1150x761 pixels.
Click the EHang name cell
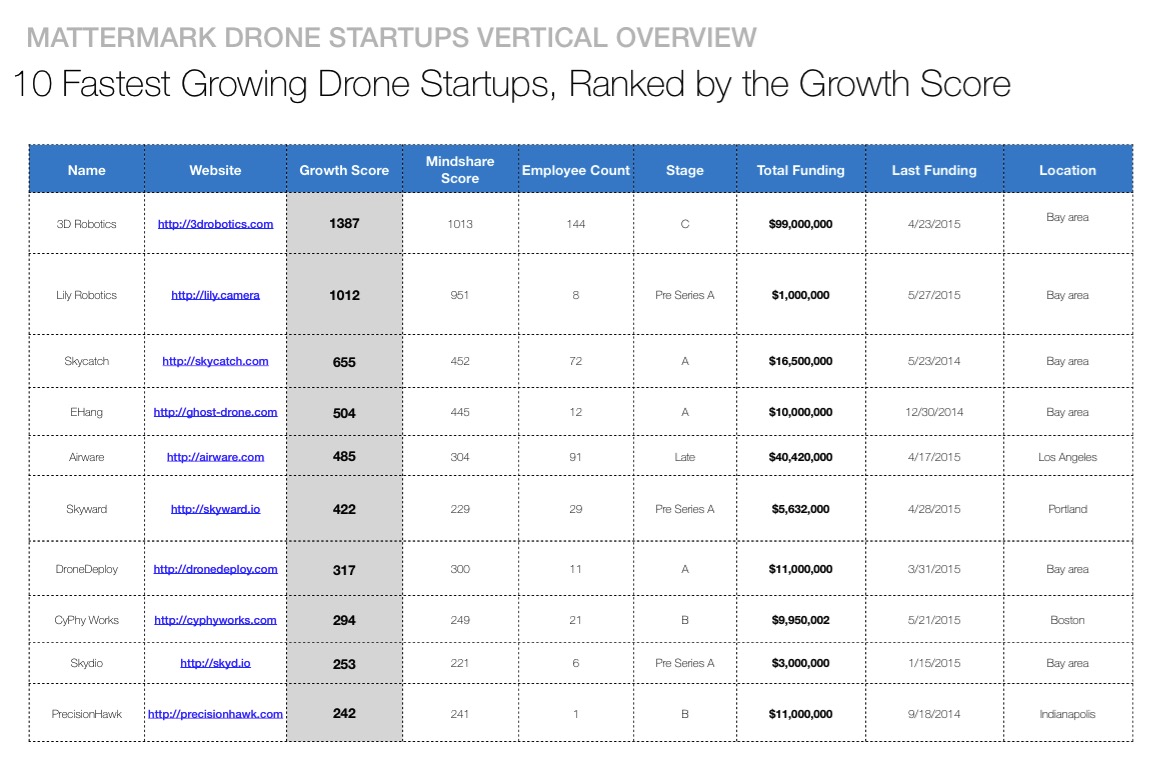[87, 412]
